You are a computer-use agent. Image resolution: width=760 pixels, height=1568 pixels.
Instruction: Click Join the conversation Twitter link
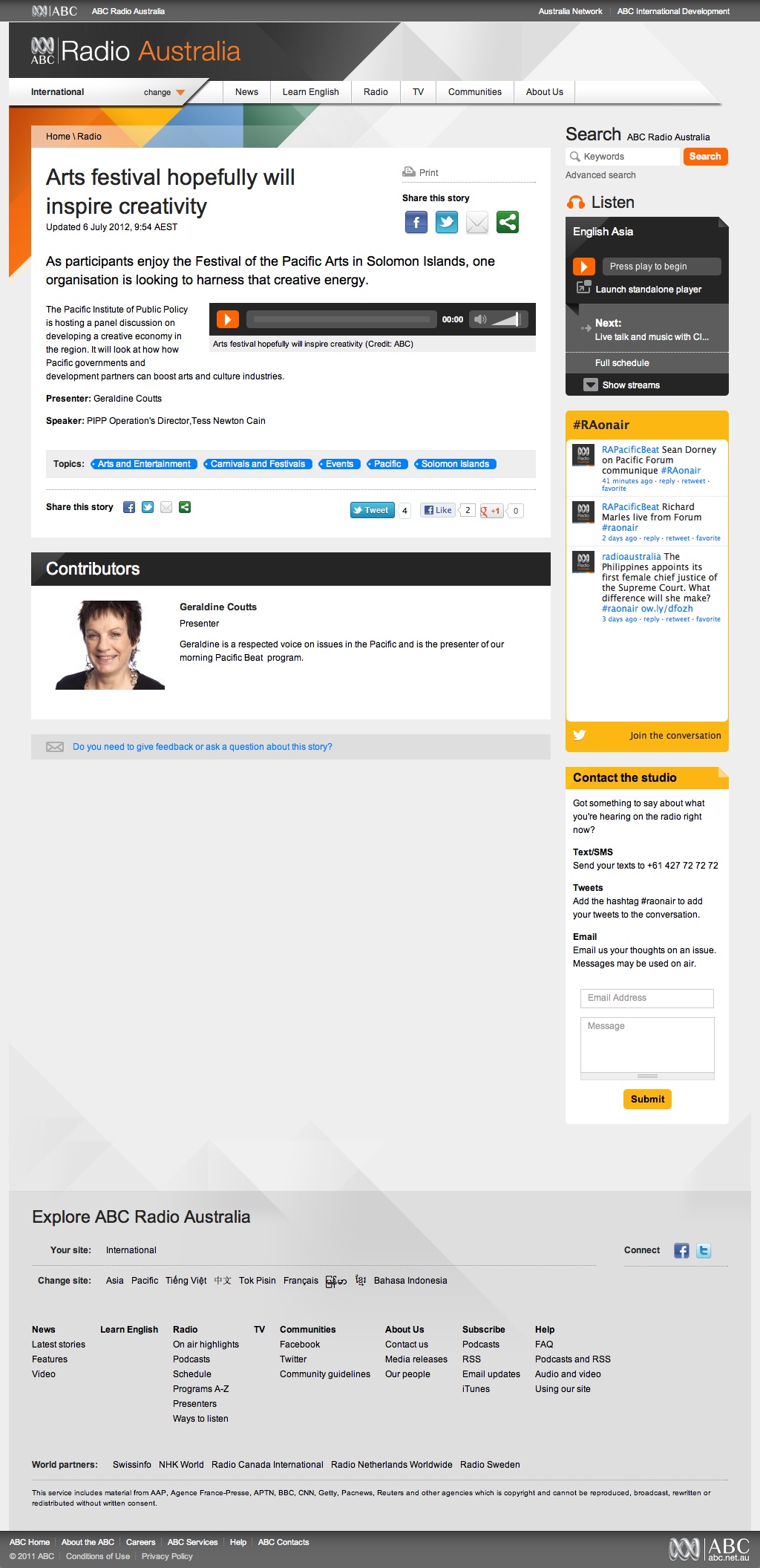[675, 736]
